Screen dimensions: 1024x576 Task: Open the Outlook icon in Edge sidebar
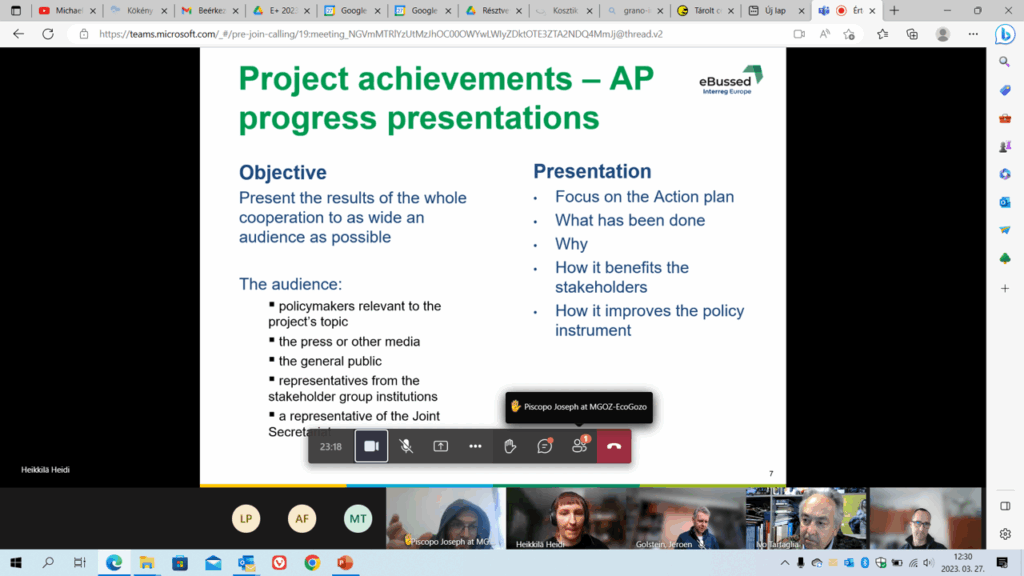pyautogui.click(x=1005, y=202)
